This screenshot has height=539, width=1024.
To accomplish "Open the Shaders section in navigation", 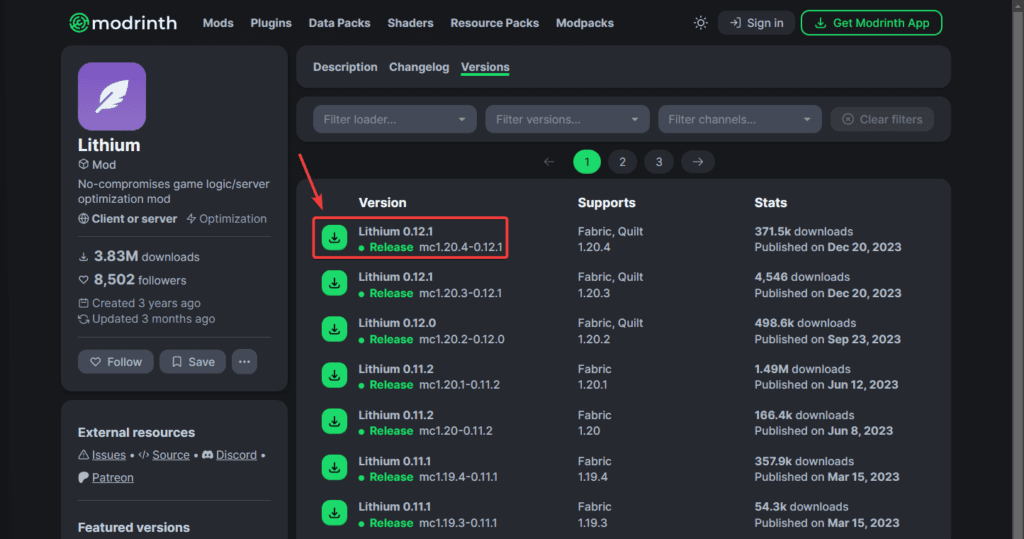I will [x=410, y=23].
